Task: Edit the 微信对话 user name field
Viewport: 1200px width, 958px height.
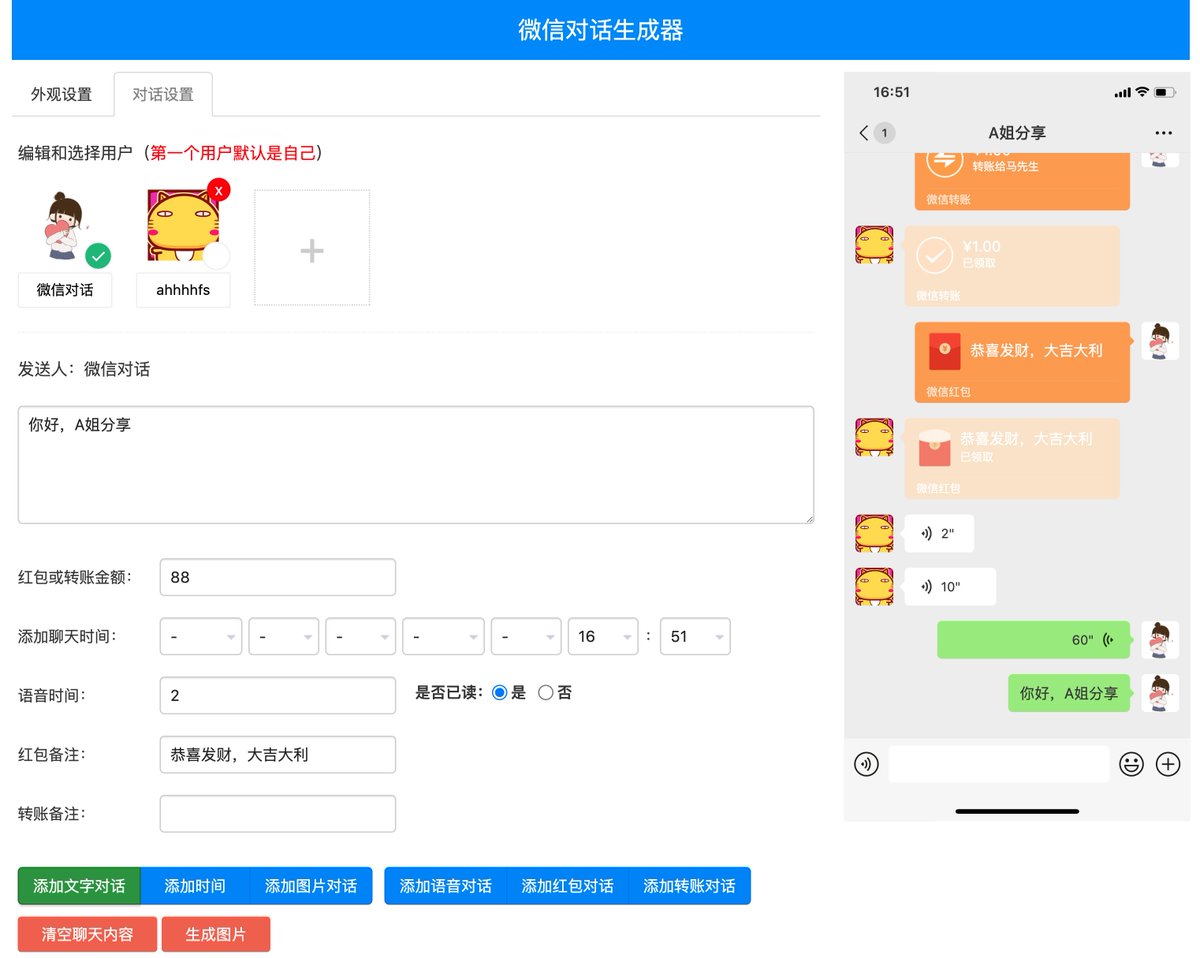Action: (65, 290)
